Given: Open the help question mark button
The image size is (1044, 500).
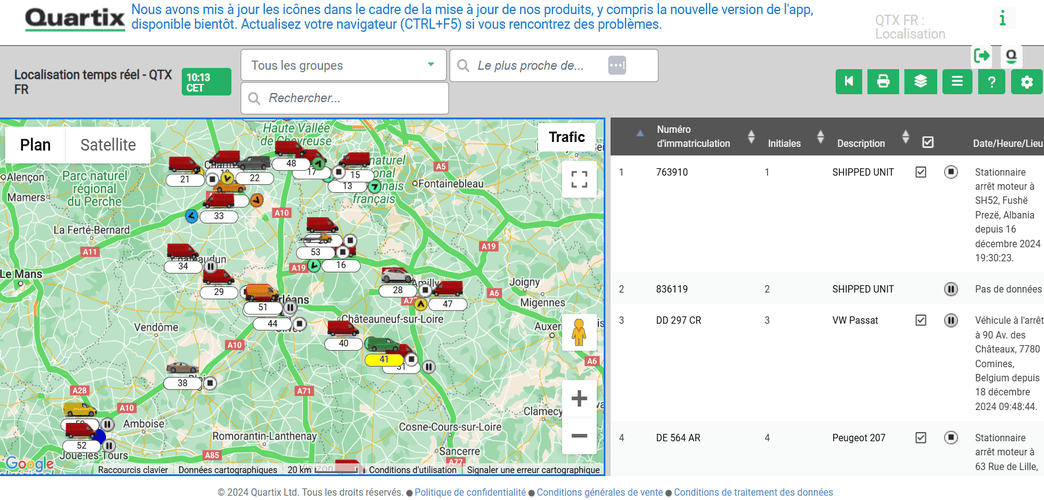Looking at the screenshot, I should 990,82.
